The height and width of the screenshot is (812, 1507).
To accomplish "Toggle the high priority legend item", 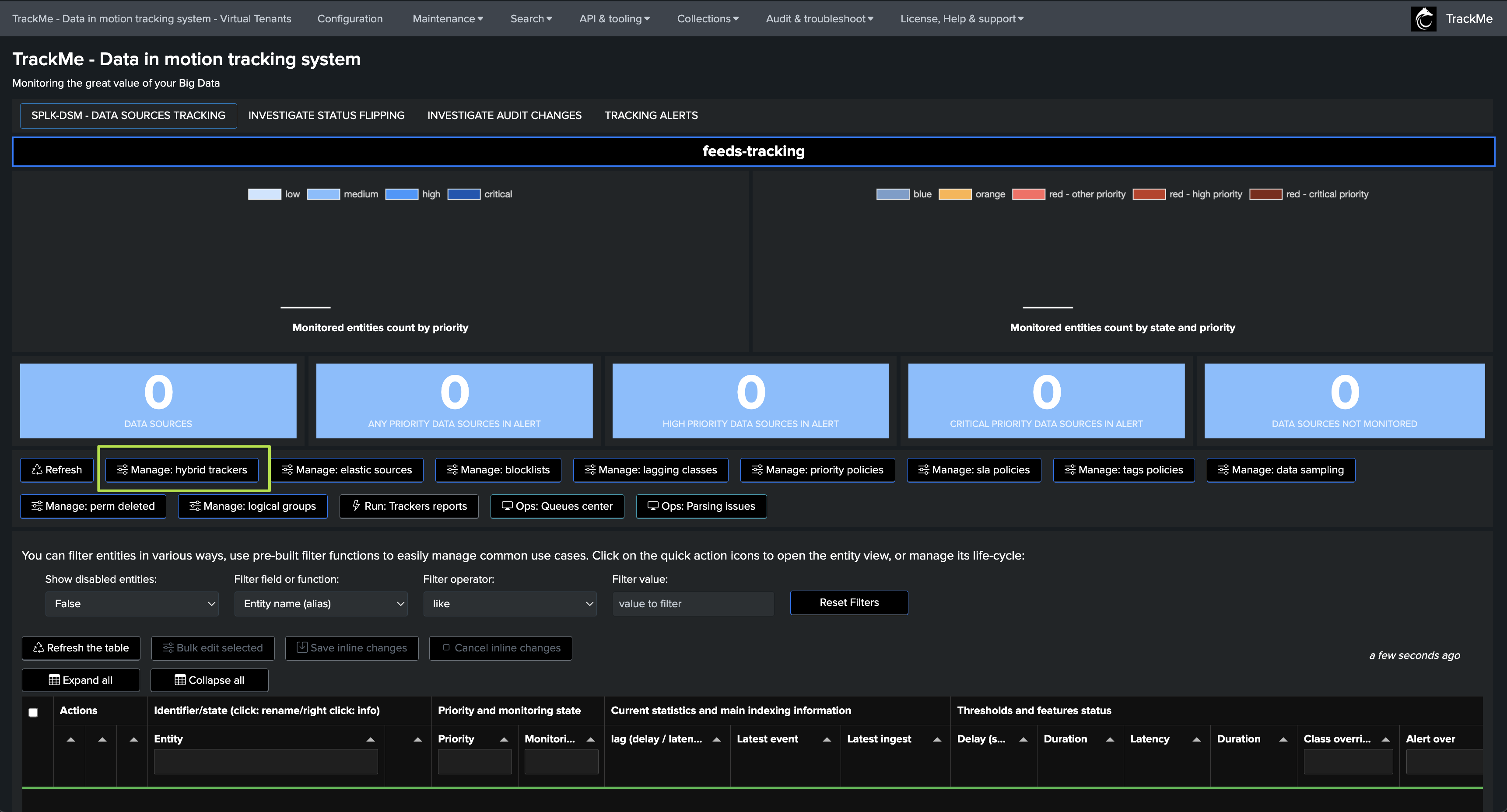I will coord(413,194).
